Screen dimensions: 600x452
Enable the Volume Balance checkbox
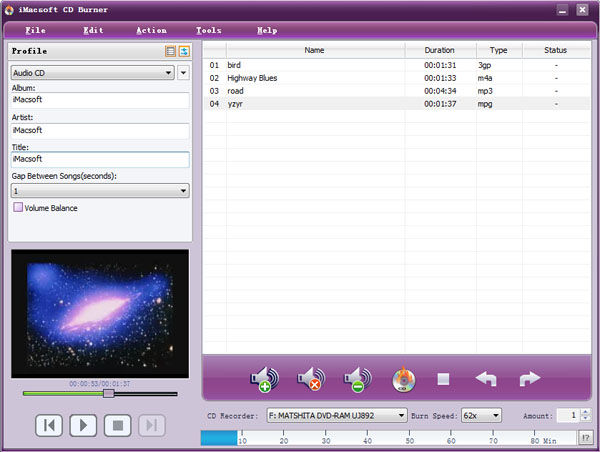click(x=18, y=208)
